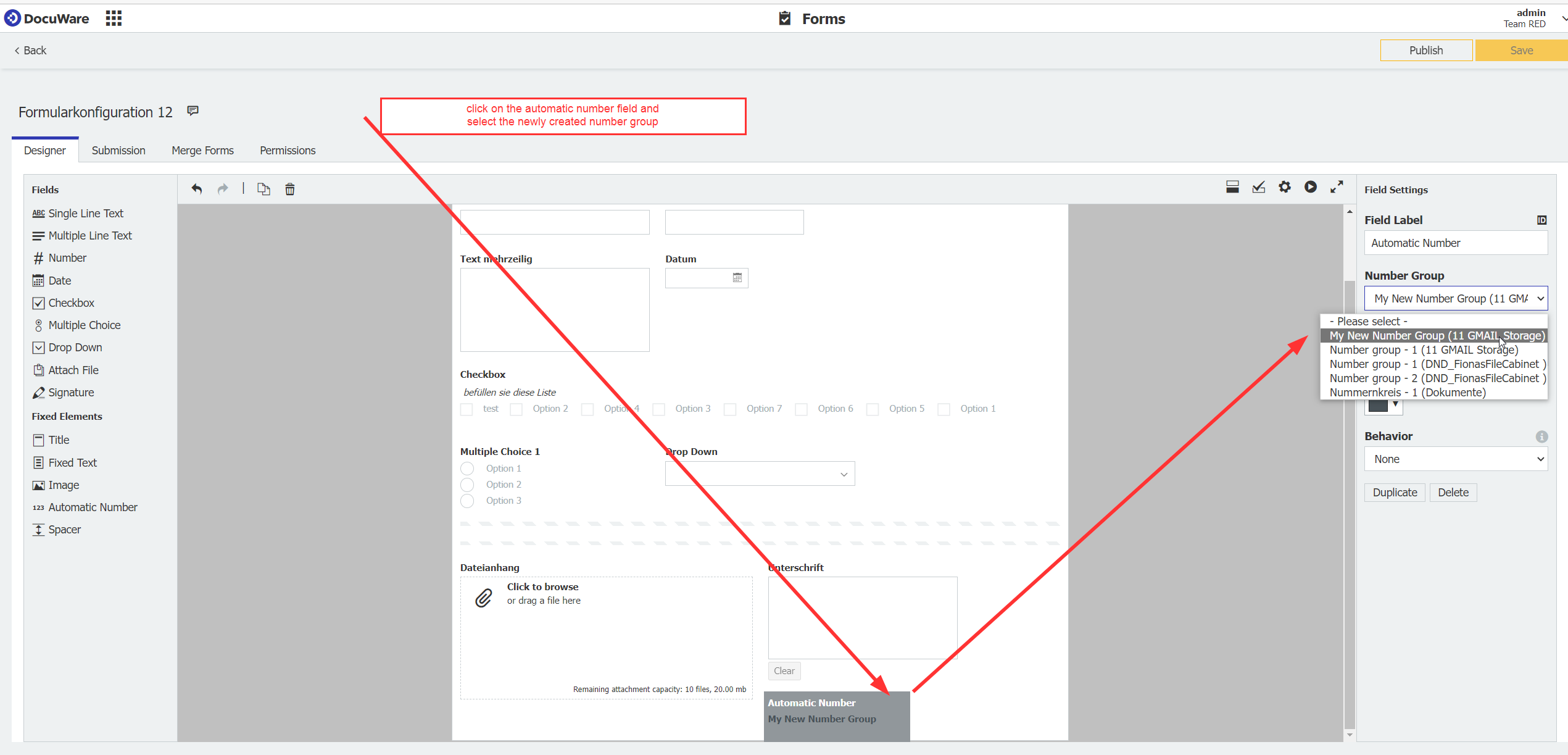Open the DocuWare apps grid icon
The width and height of the screenshot is (1568, 755).
pyautogui.click(x=114, y=19)
